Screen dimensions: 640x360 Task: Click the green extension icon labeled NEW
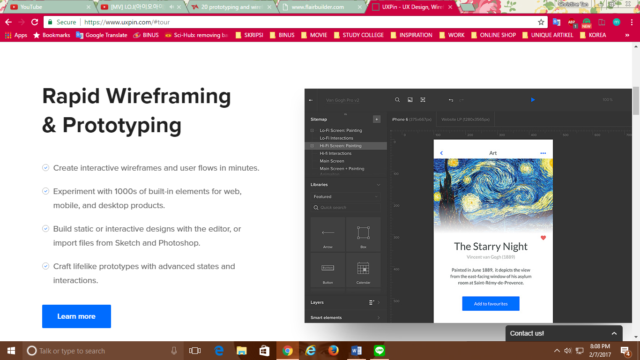click(587, 22)
